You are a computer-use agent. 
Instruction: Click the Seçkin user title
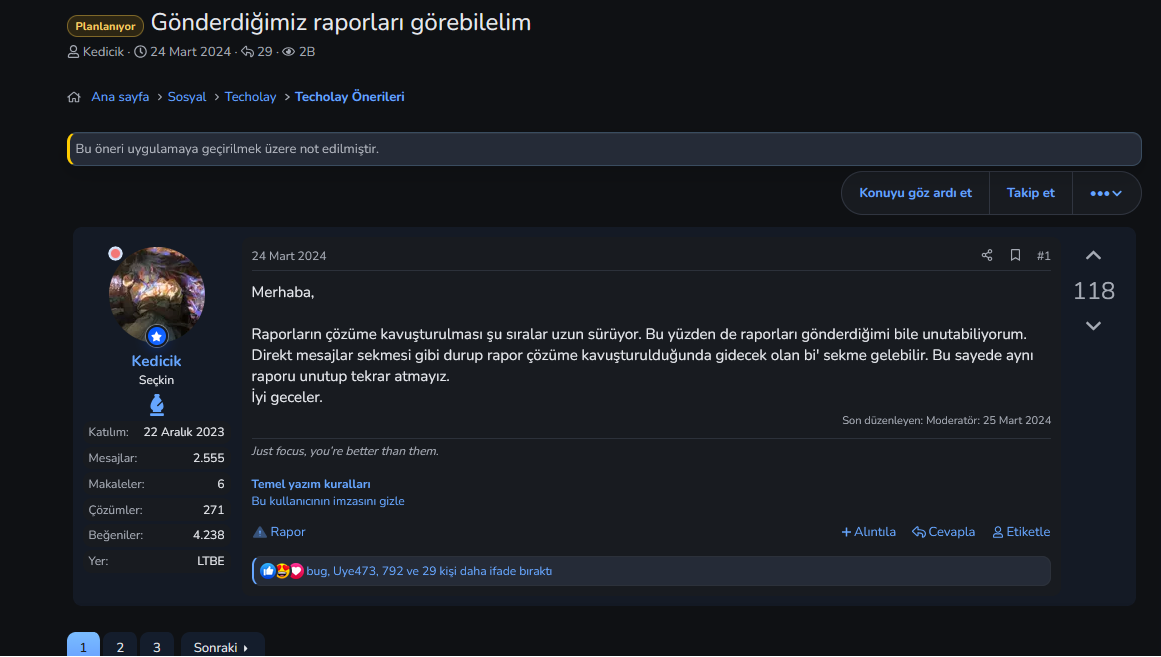click(x=156, y=380)
